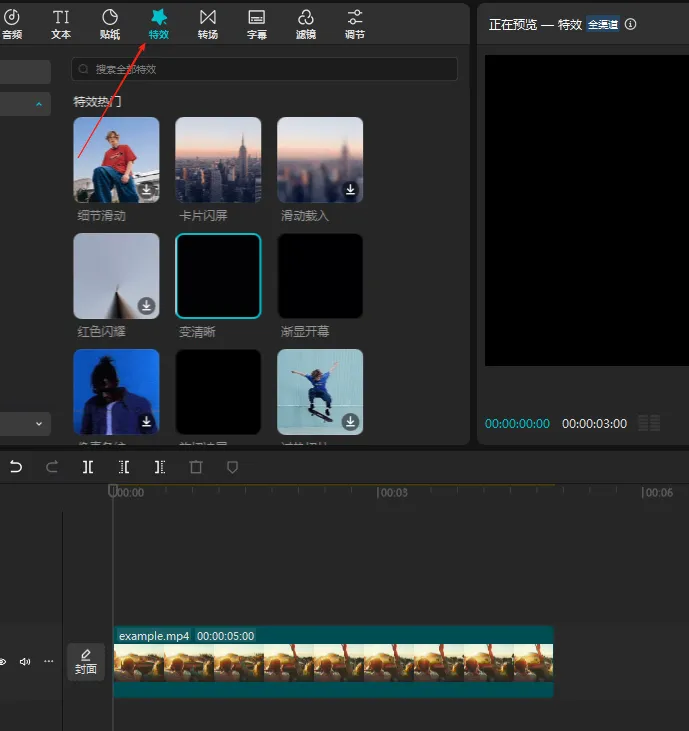Viewport: 689px width, 731px height.
Task: Expand the lower sidebar category down chevron
Action: coord(39,423)
